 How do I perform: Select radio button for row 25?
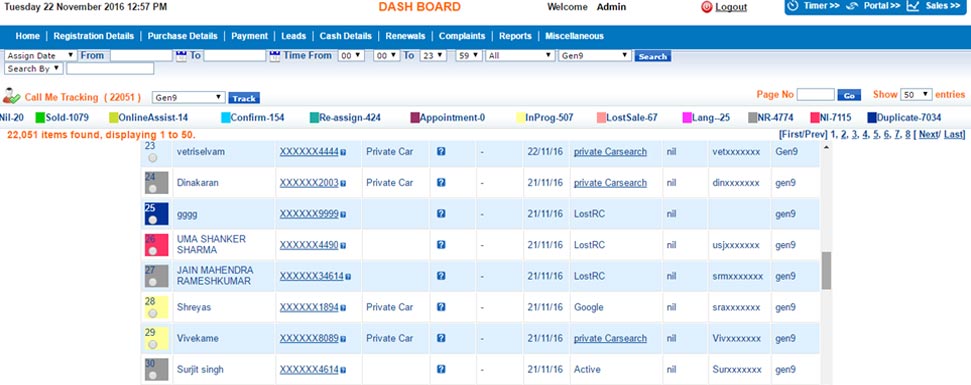pyautogui.click(x=152, y=220)
